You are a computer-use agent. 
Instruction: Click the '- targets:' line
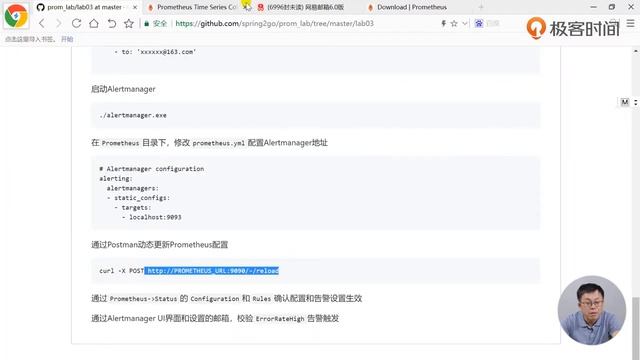click(133, 207)
